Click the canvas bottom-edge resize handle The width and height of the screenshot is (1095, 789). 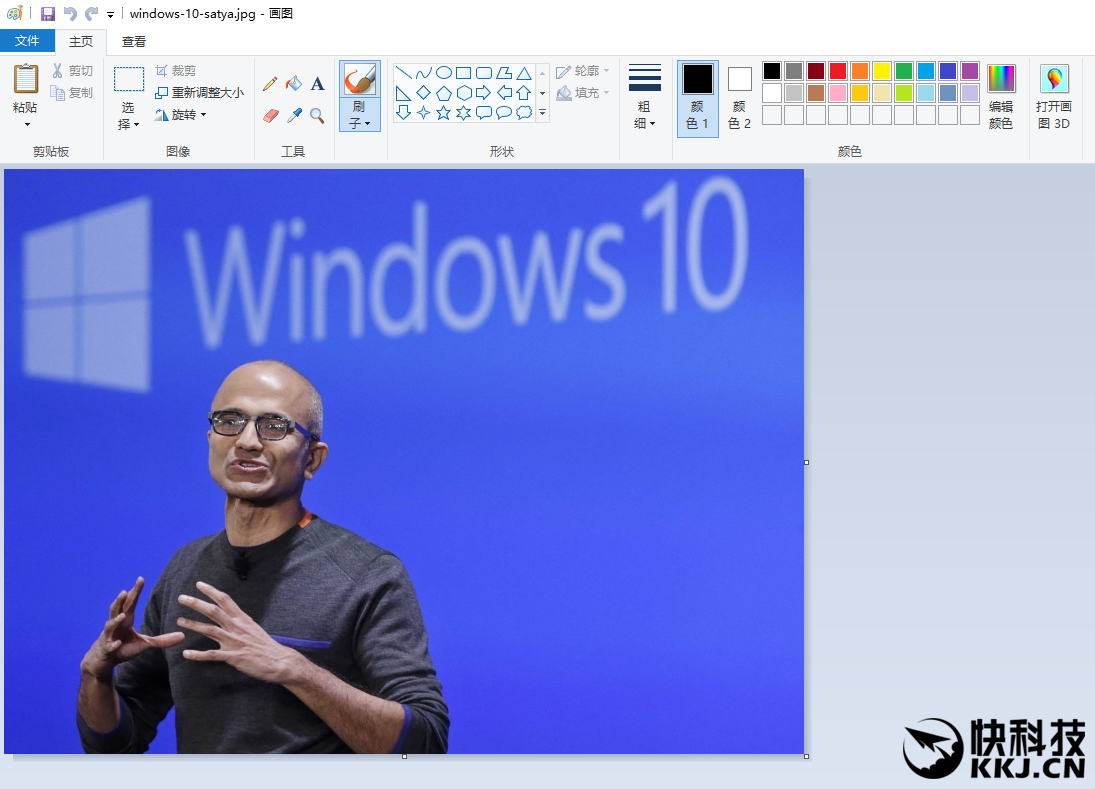(404, 756)
